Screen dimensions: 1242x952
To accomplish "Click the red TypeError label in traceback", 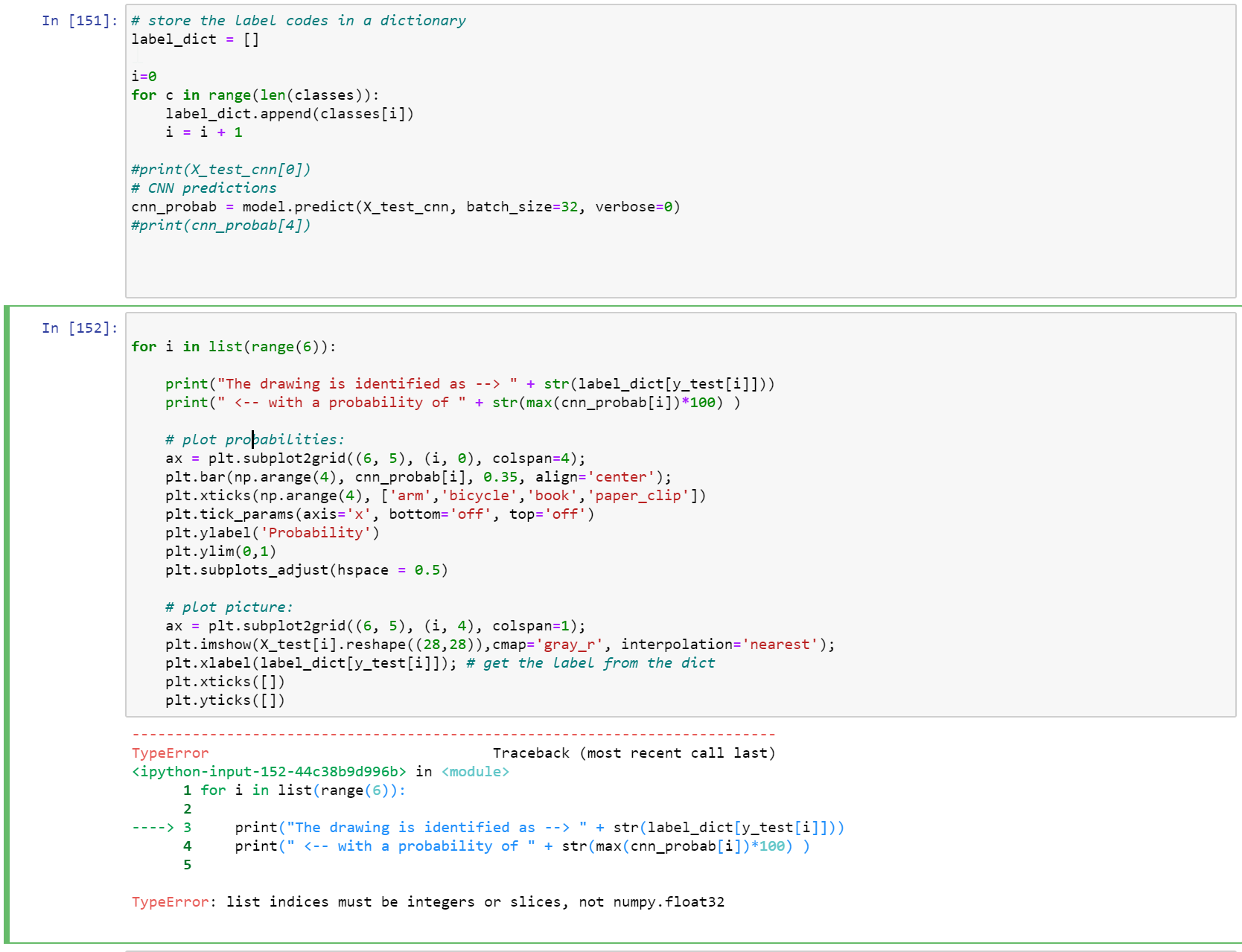I will tap(169, 753).
